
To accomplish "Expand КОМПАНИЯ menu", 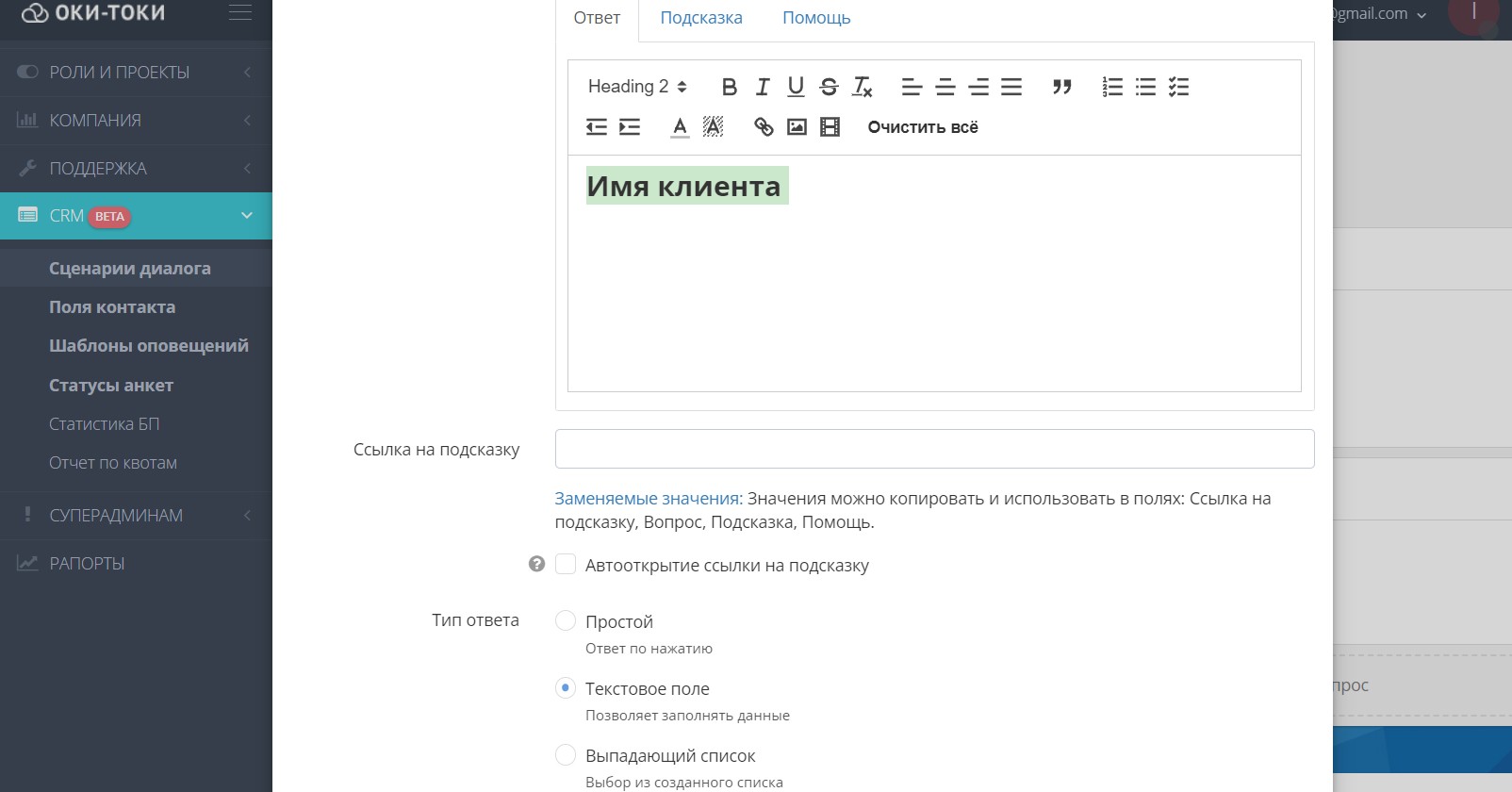I will click(x=136, y=120).
